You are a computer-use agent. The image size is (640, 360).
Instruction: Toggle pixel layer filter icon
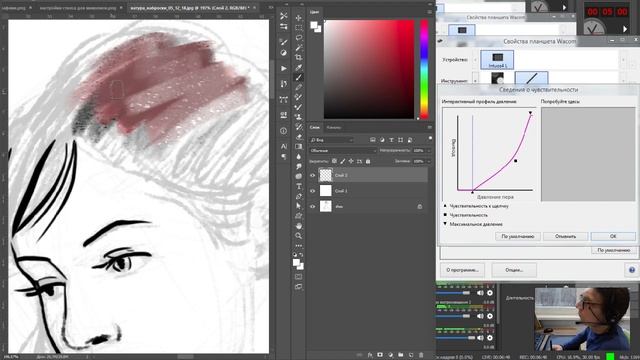373,140
